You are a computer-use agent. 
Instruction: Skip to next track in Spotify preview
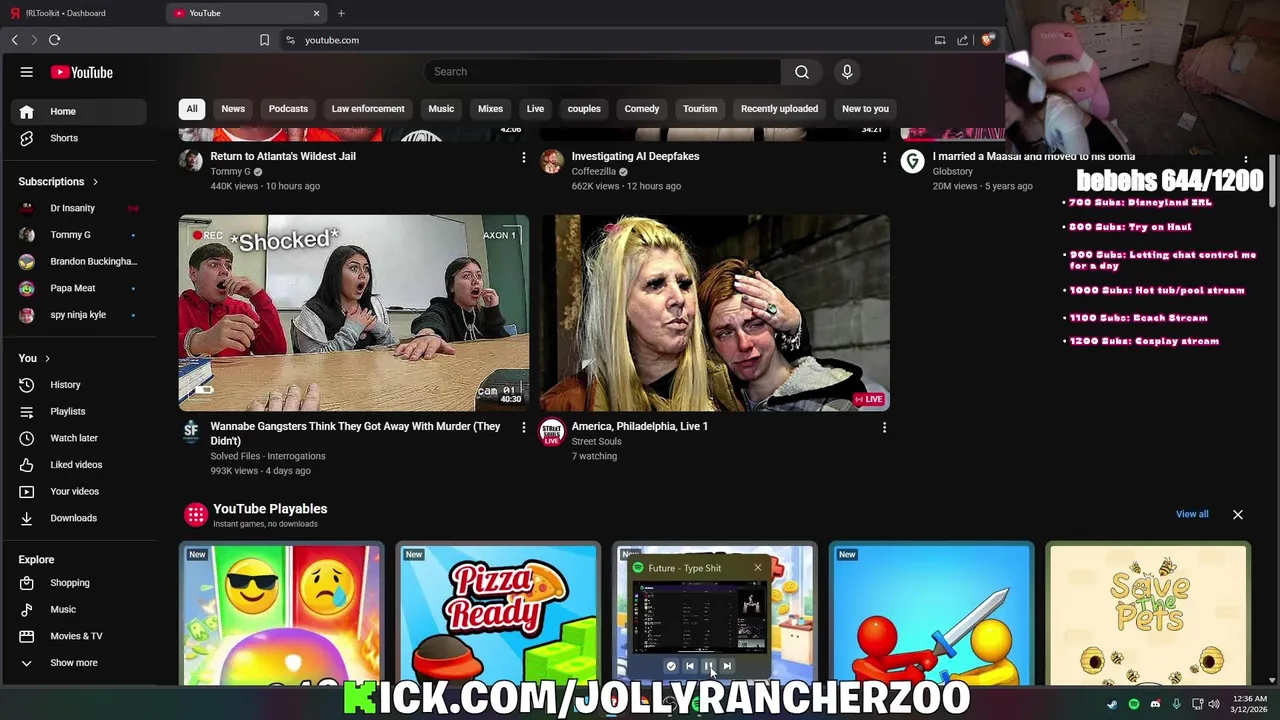[x=727, y=666]
